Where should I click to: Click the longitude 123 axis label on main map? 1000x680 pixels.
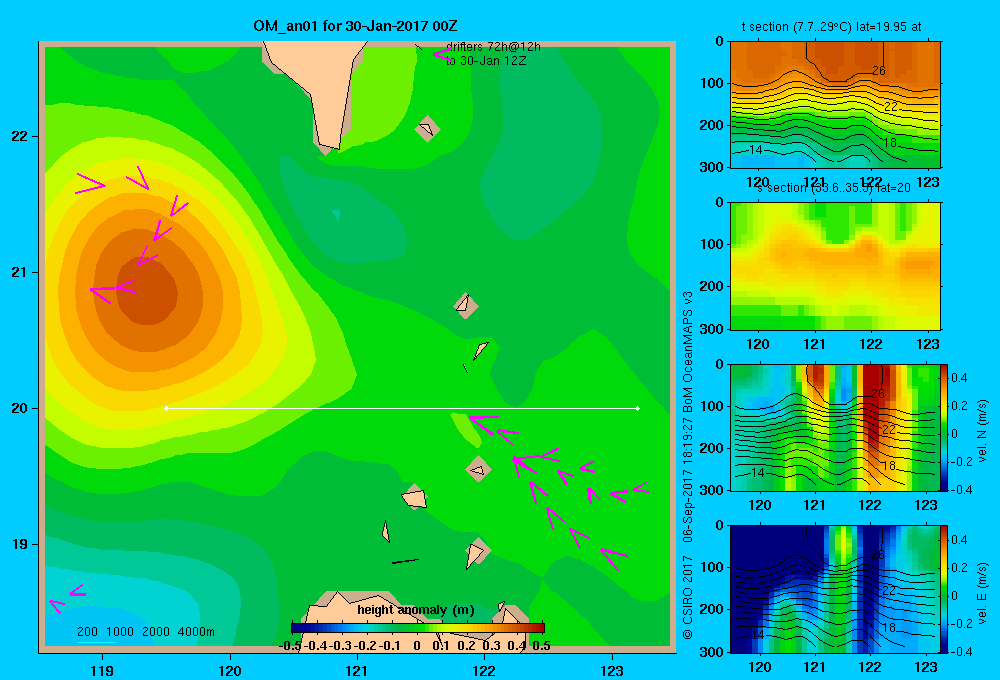point(612,670)
